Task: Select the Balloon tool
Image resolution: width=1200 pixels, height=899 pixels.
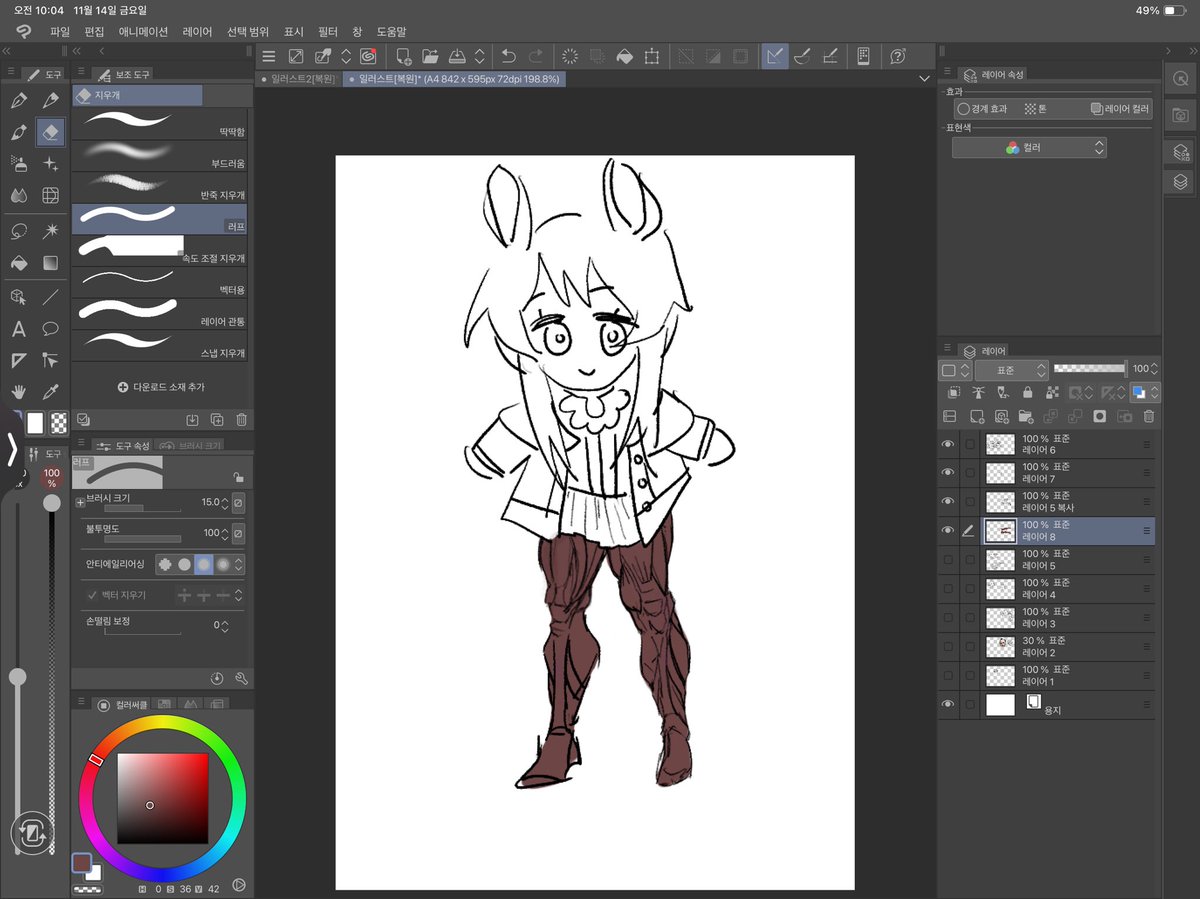Action: tap(51, 329)
